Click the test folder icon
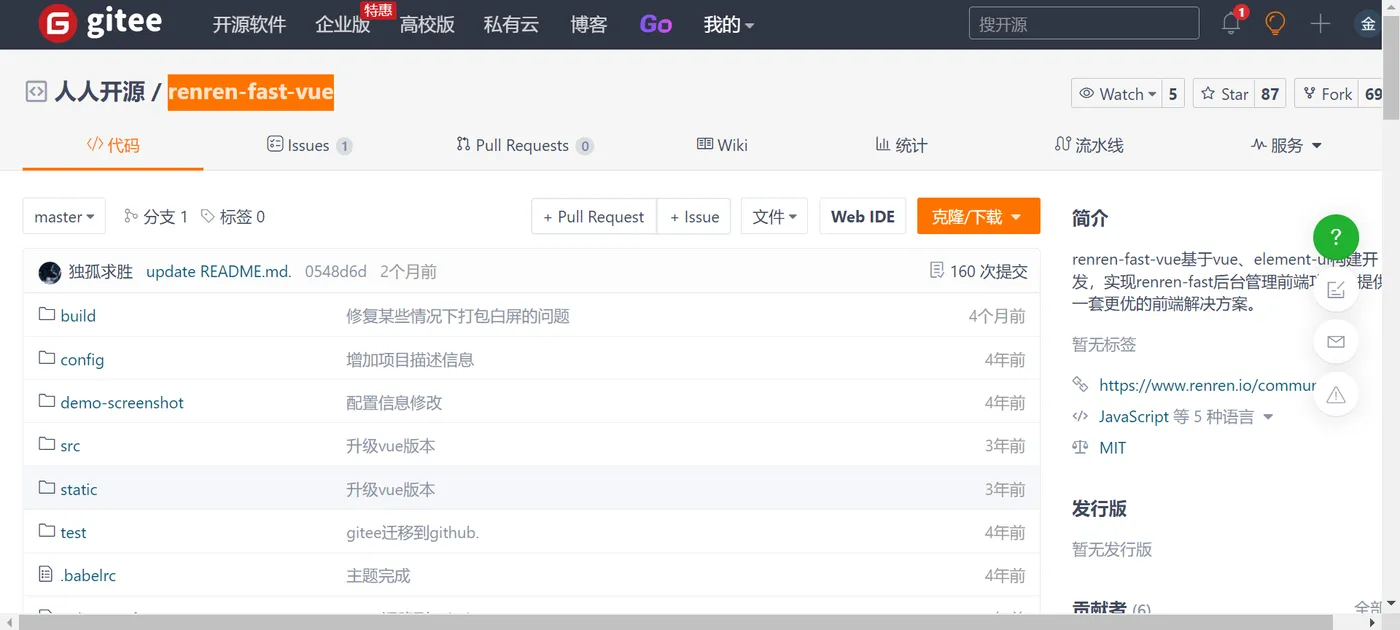This screenshot has width=1400, height=630. [x=46, y=531]
